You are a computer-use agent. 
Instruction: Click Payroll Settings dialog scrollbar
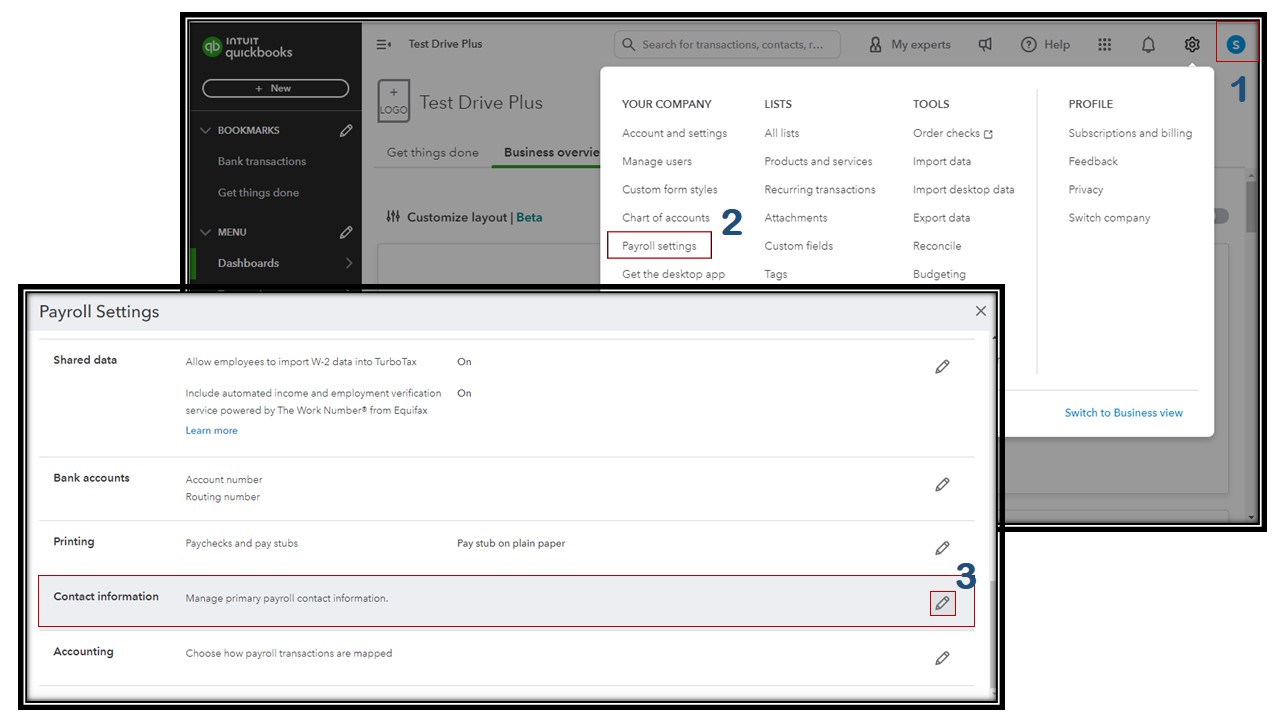click(x=992, y=636)
